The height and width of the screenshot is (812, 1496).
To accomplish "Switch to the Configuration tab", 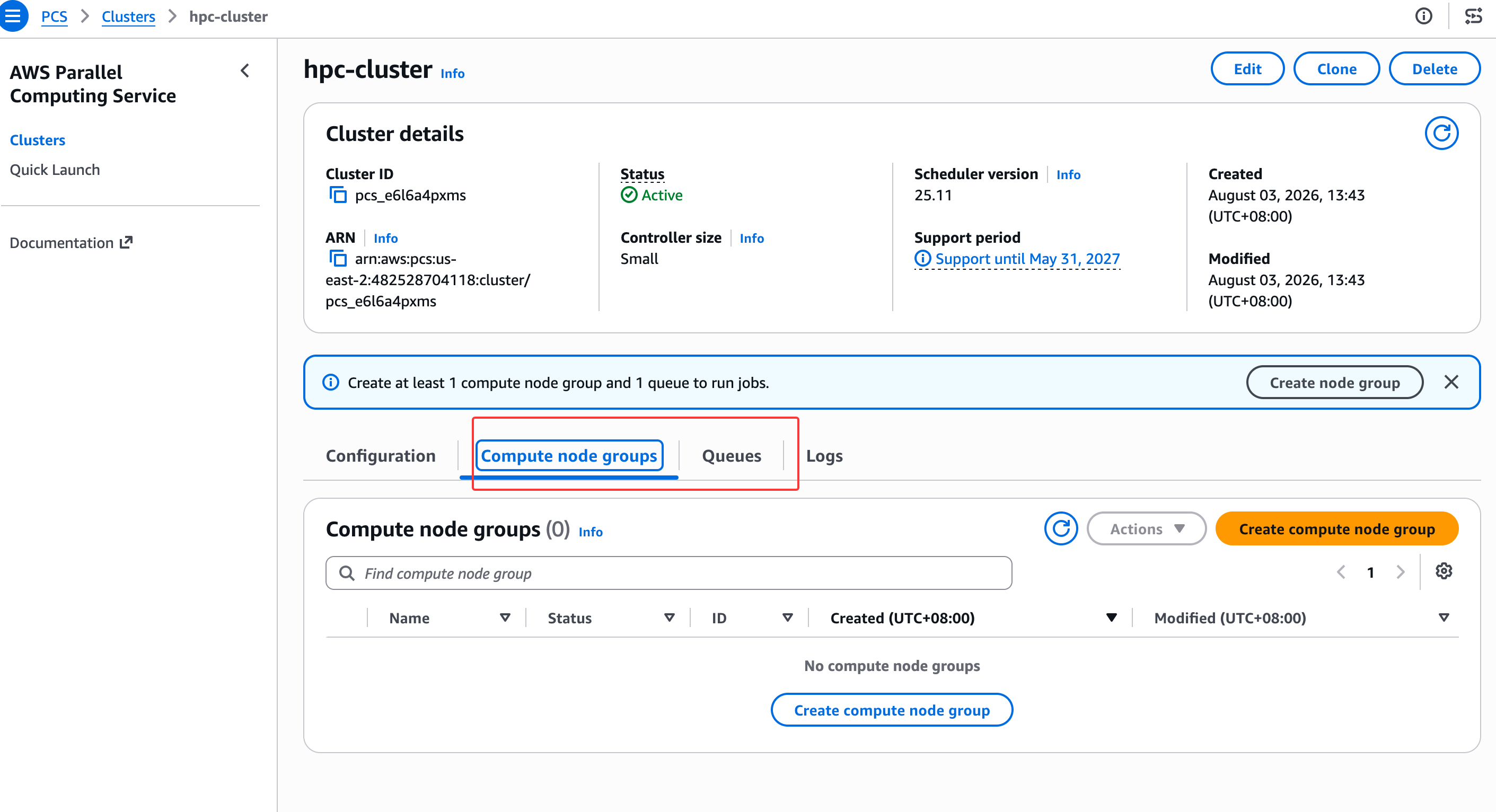I will pyautogui.click(x=381, y=455).
